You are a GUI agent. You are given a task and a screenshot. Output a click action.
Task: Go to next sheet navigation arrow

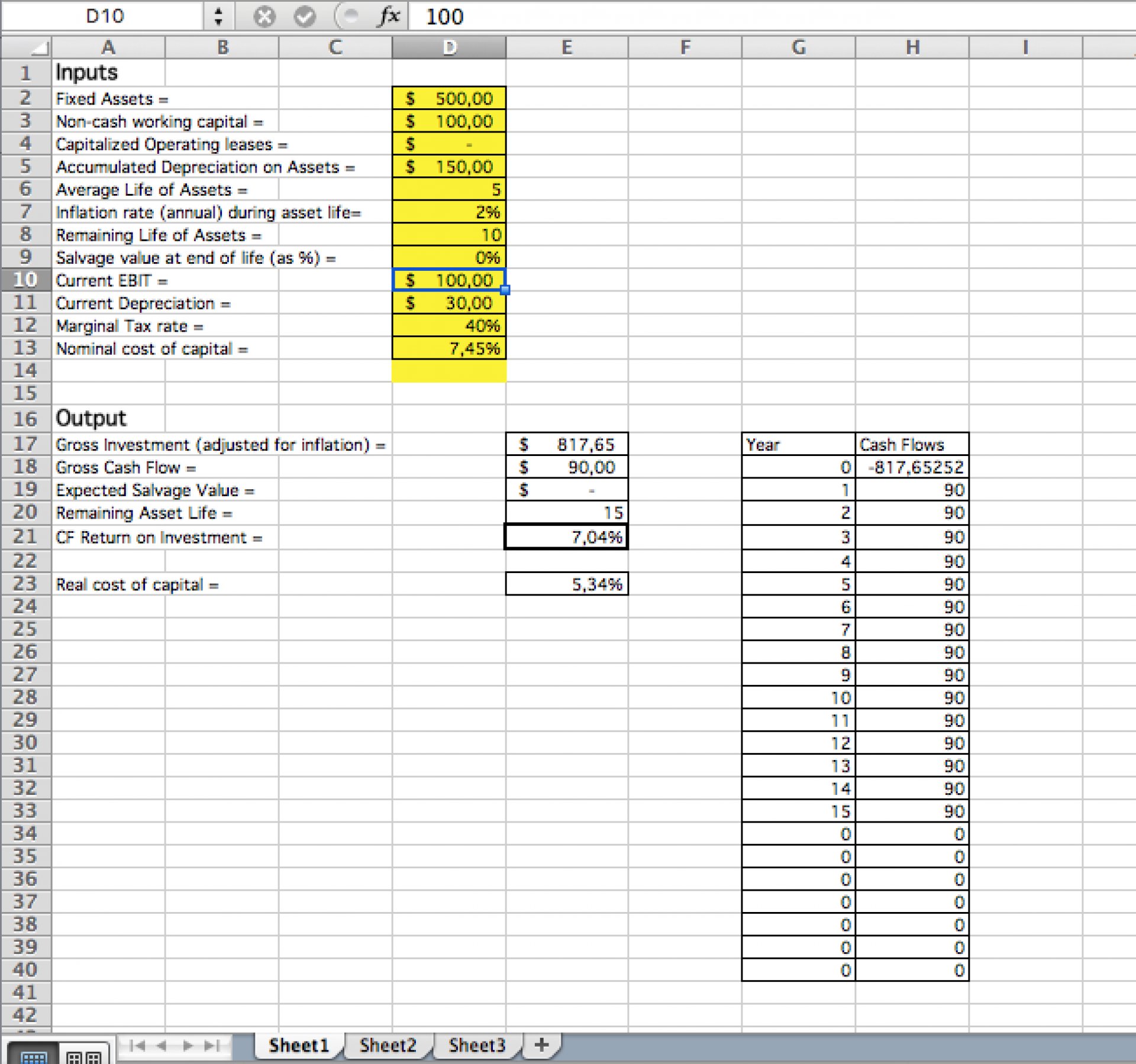pyautogui.click(x=188, y=1046)
